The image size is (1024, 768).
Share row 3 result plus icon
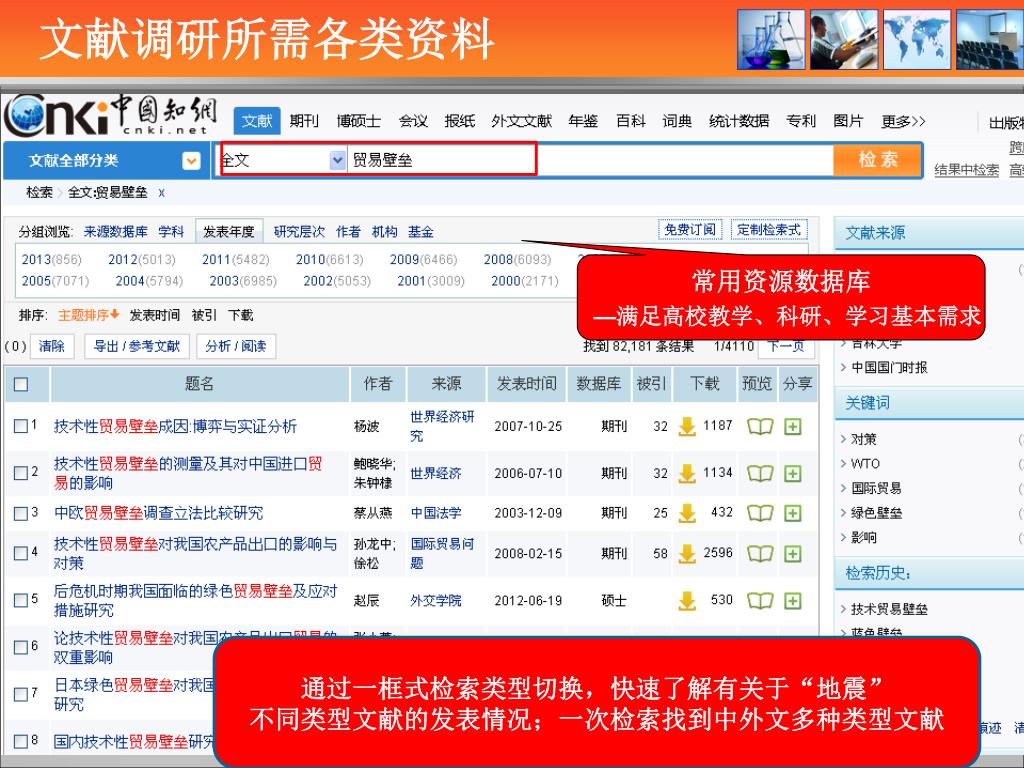click(x=792, y=514)
